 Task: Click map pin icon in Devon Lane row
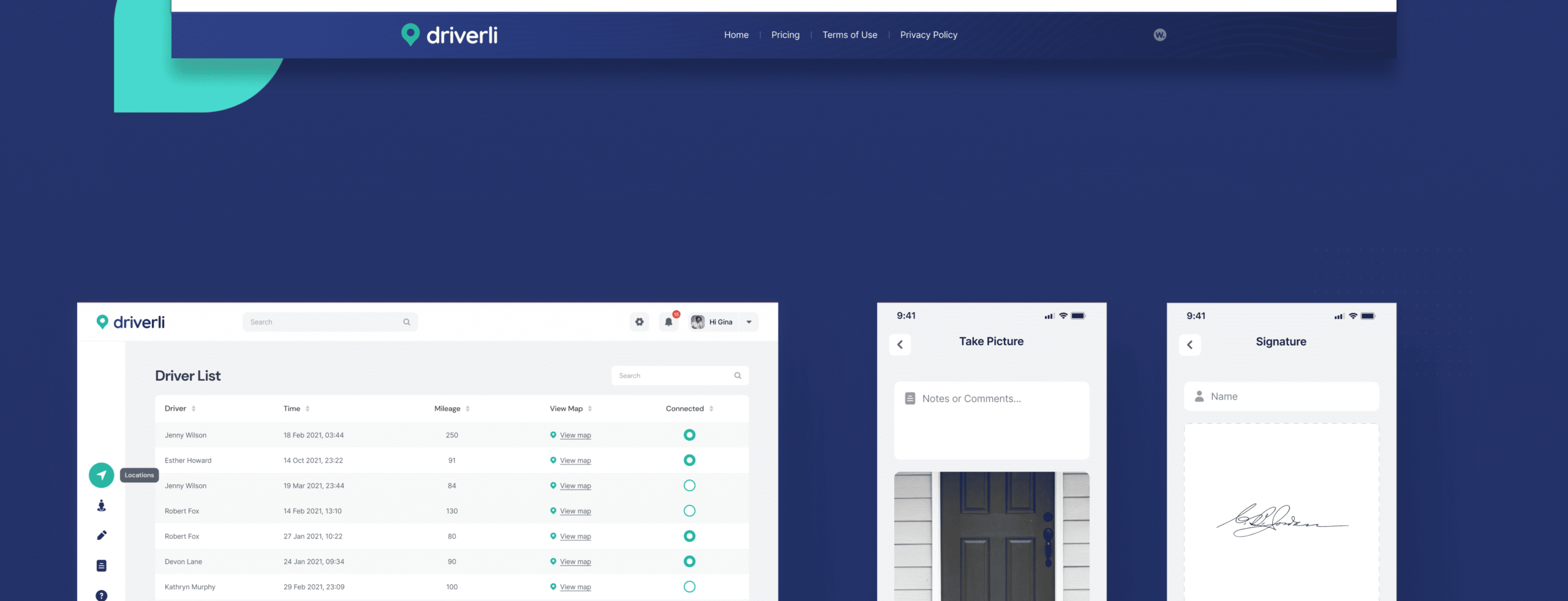coord(553,561)
